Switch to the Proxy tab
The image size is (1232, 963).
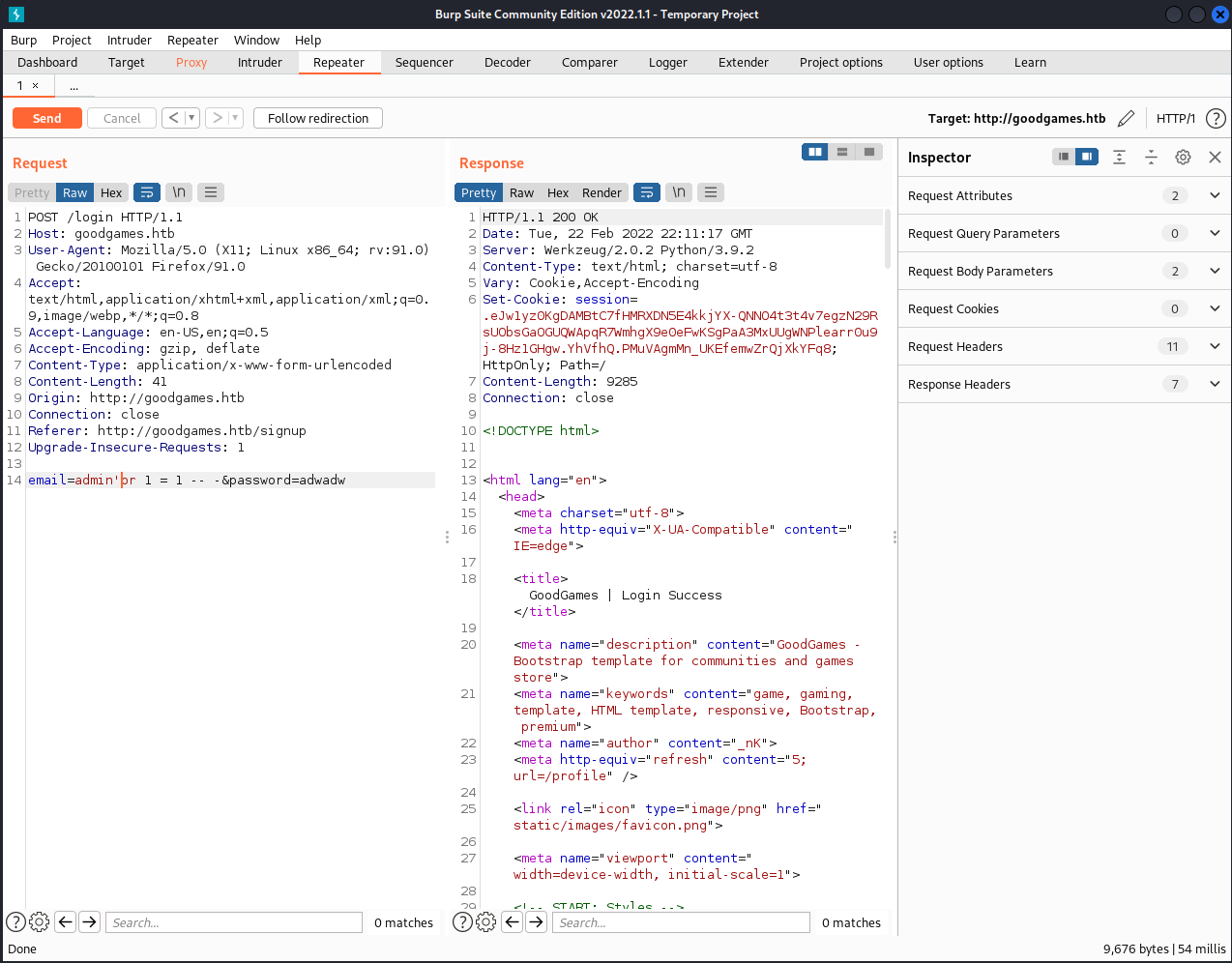coord(191,62)
